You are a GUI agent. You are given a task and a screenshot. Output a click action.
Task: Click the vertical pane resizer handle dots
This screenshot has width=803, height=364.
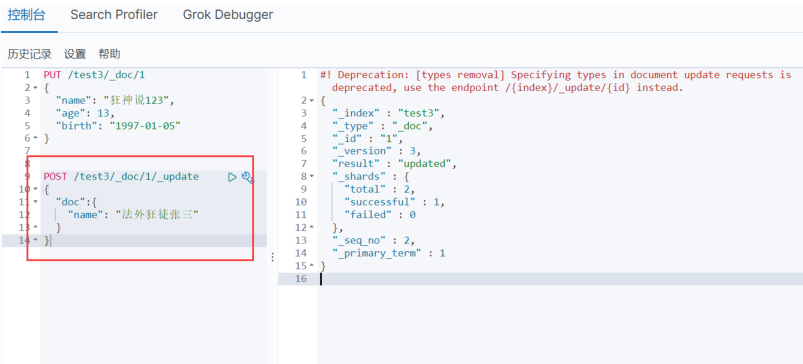click(x=272, y=256)
